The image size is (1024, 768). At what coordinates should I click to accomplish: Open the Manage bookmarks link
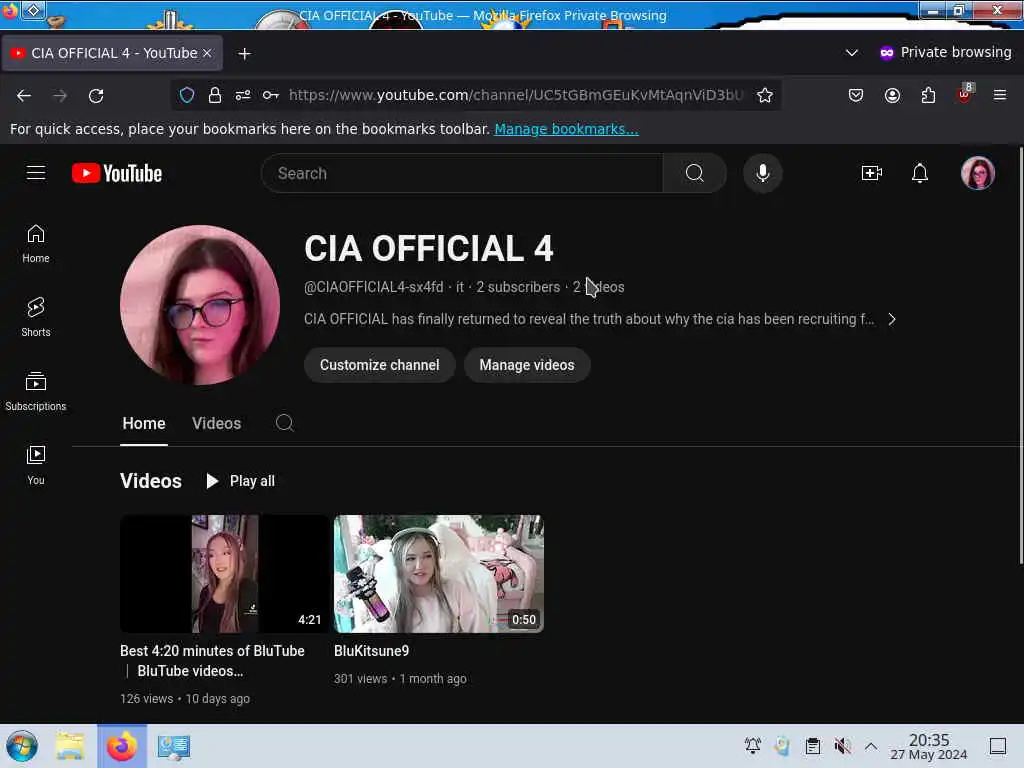coord(566,129)
